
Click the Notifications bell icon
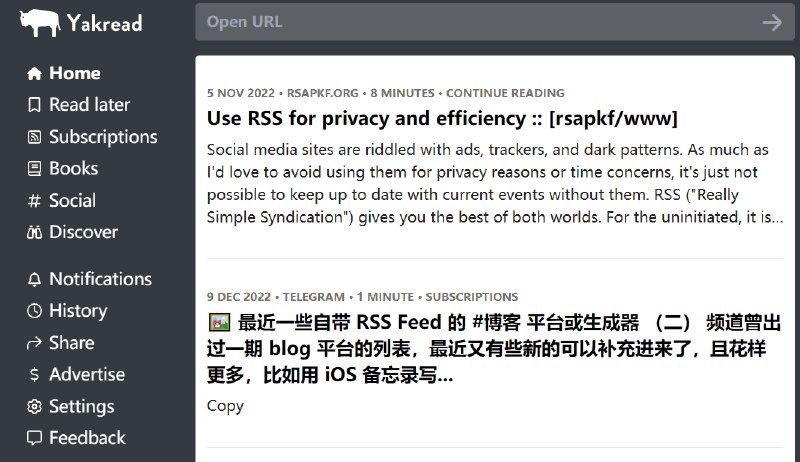[34, 279]
